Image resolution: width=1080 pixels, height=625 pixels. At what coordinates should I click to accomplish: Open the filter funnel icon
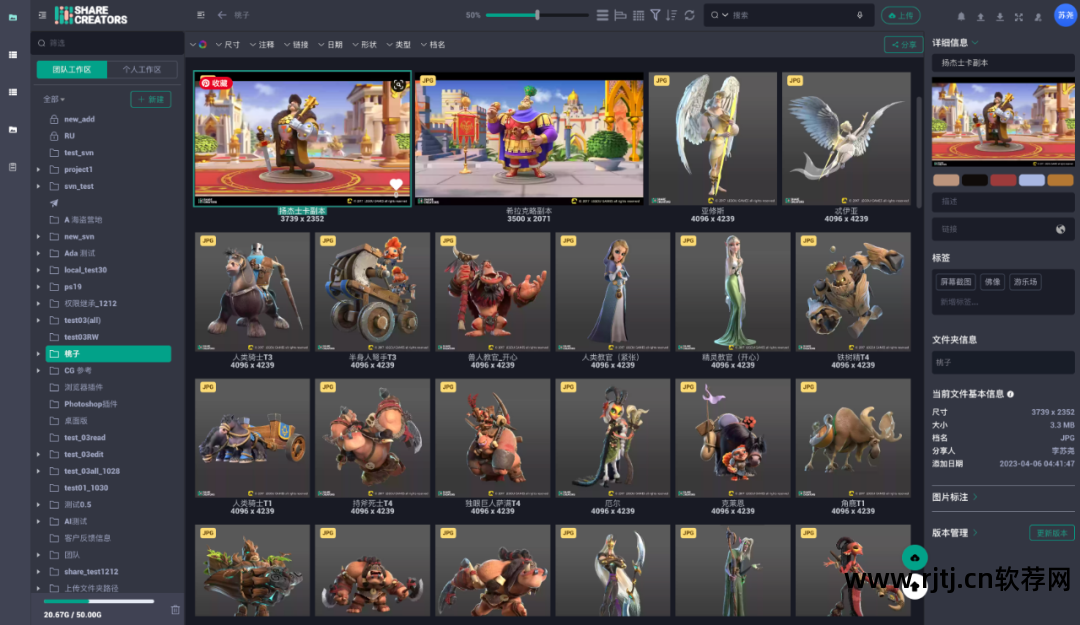[655, 15]
